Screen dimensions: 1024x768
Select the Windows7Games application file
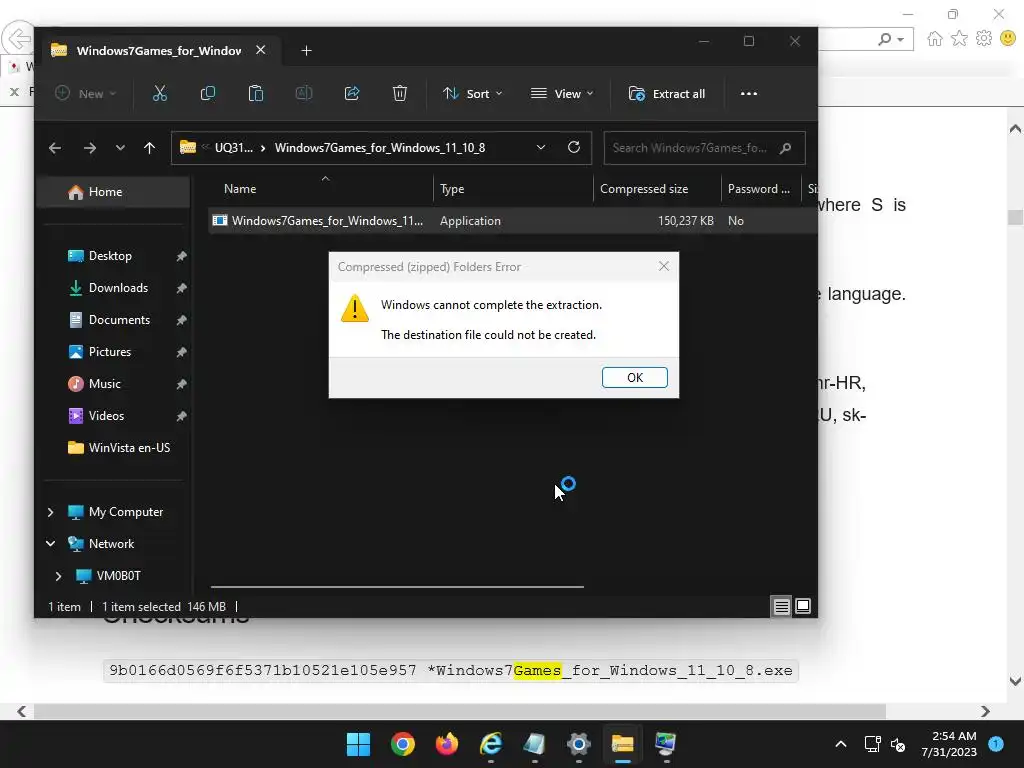[x=513, y=221]
